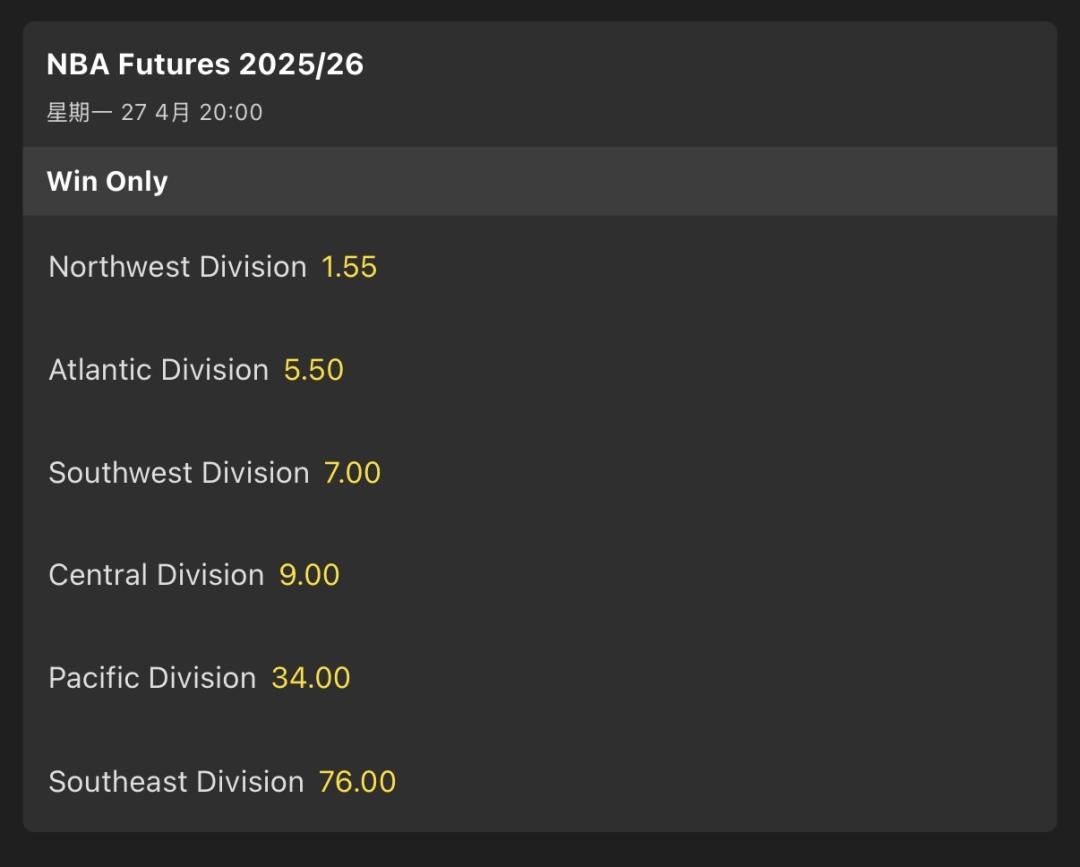Screen dimensions: 1080x867
Task: Click the 4月 month text
Action: coord(172,112)
